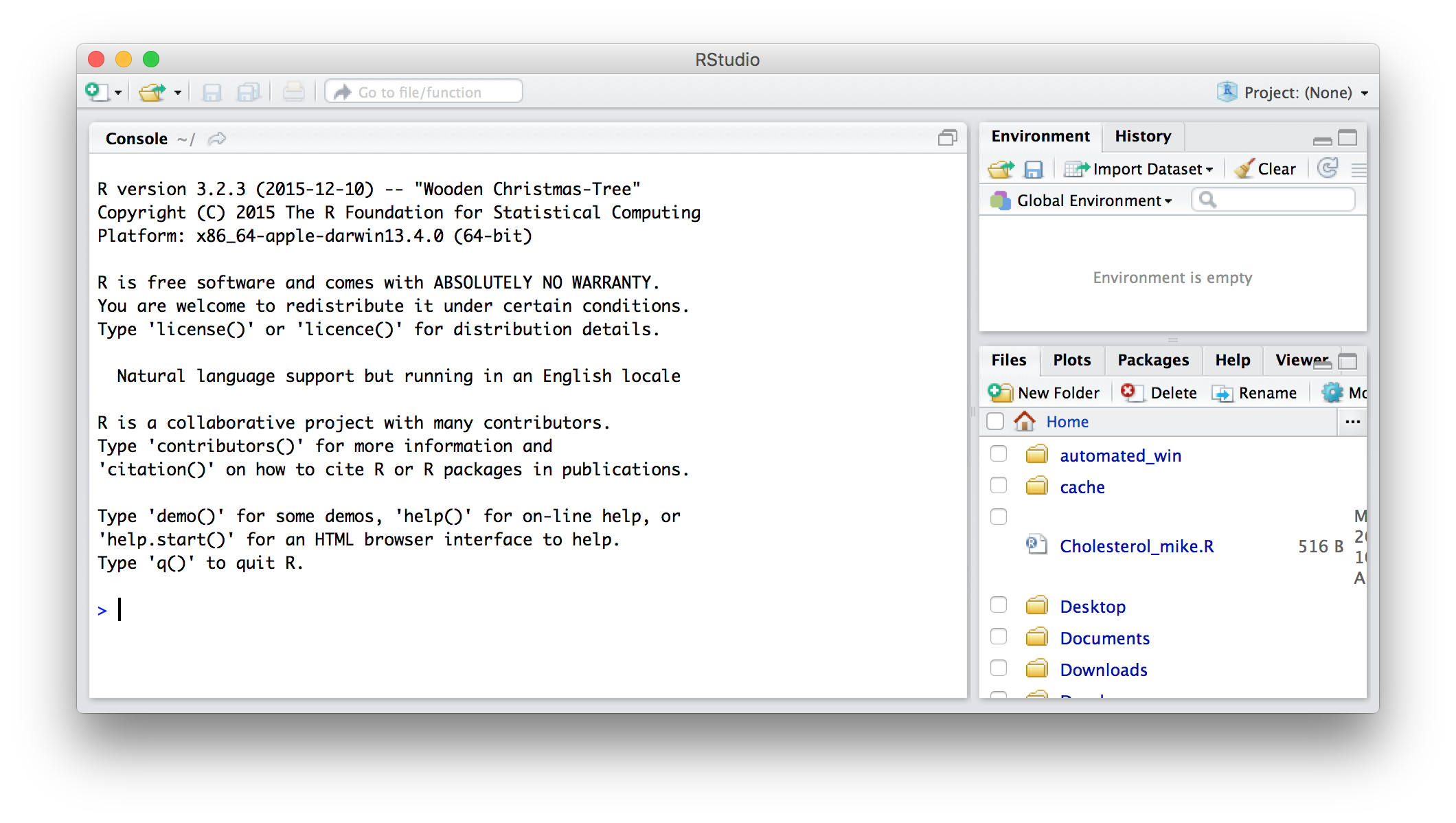The image size is (1456, 823).
Task: Click the view current directory arrow in the Console
Action: (x=217, y=139)
